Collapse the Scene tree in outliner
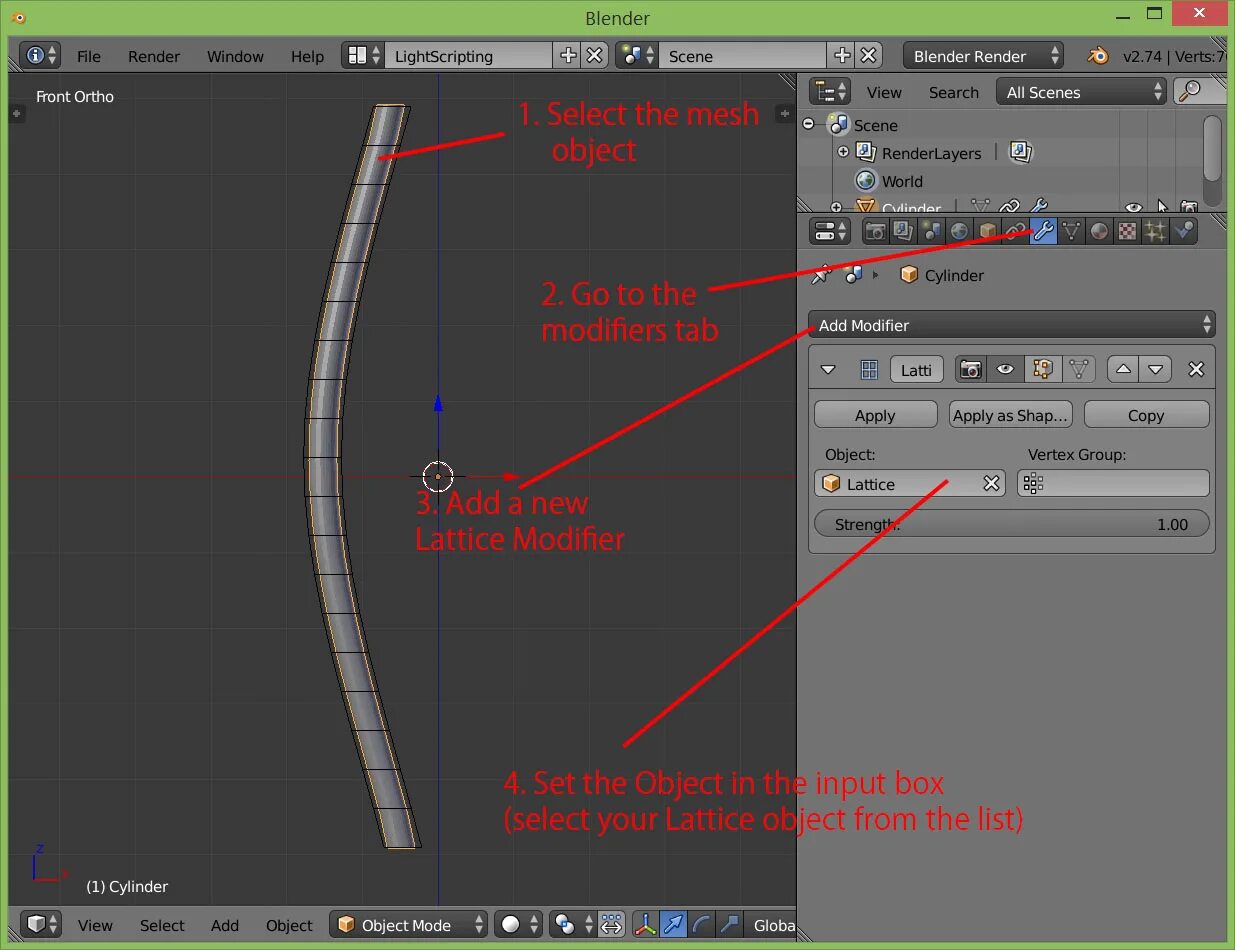 [809, 125]
